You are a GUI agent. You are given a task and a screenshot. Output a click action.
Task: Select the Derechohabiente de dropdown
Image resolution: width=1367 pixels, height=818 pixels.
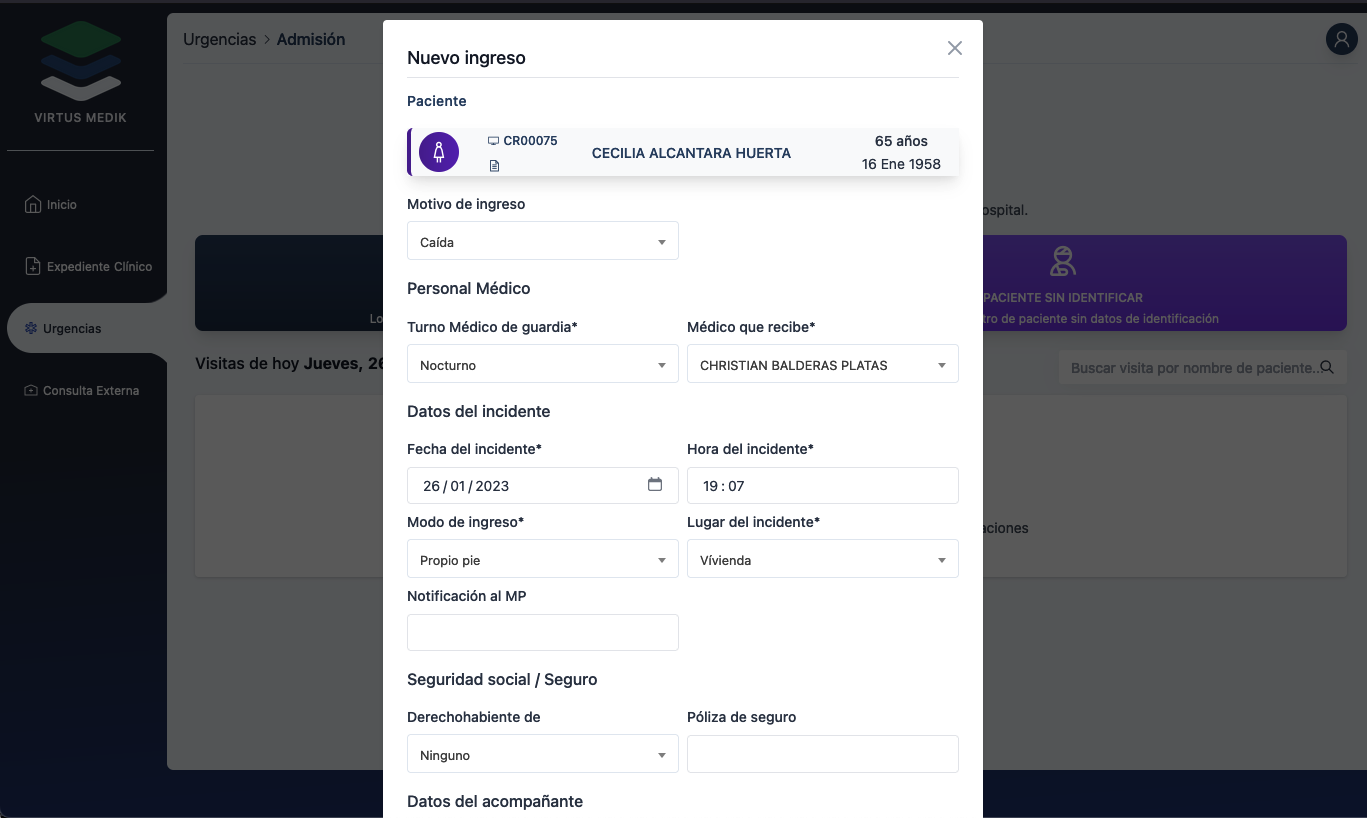pyautogui.click(x=542, y=755)
